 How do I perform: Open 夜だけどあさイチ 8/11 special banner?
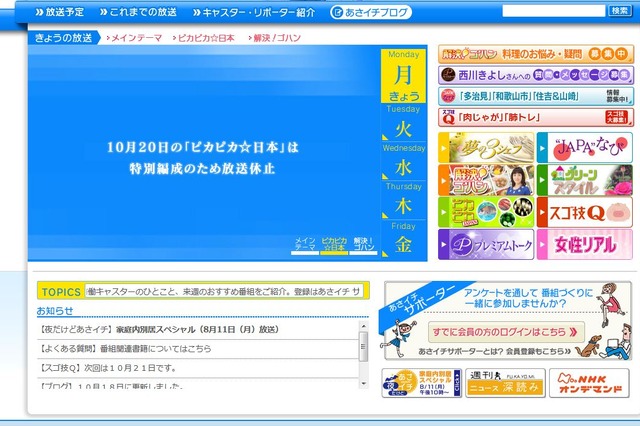422,383
